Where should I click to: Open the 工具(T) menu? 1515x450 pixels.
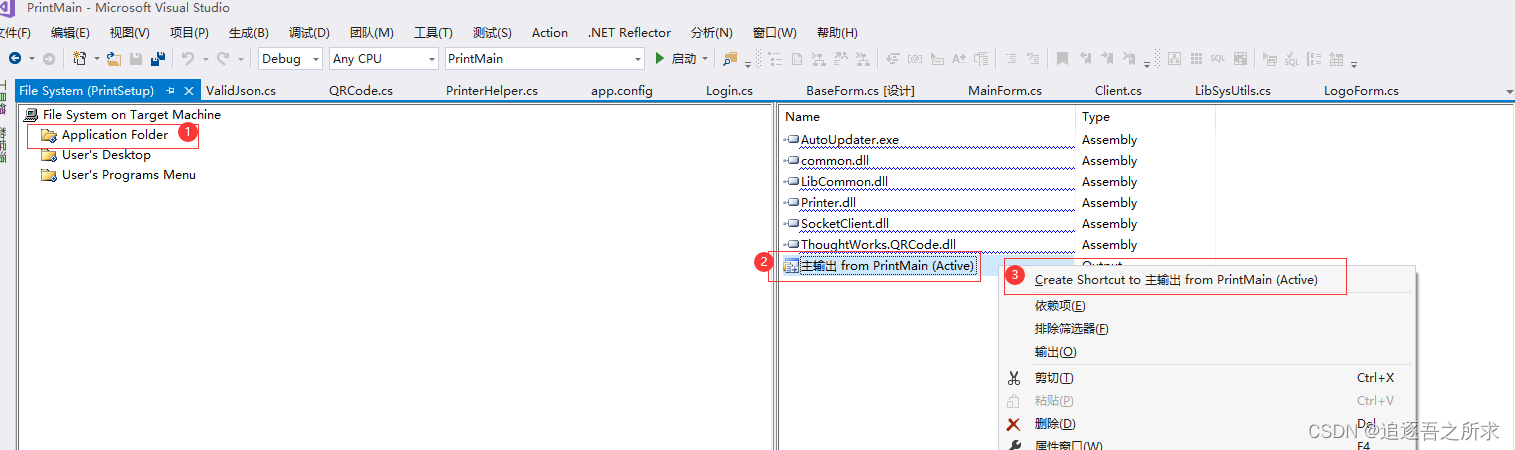(x=433, y=33)
